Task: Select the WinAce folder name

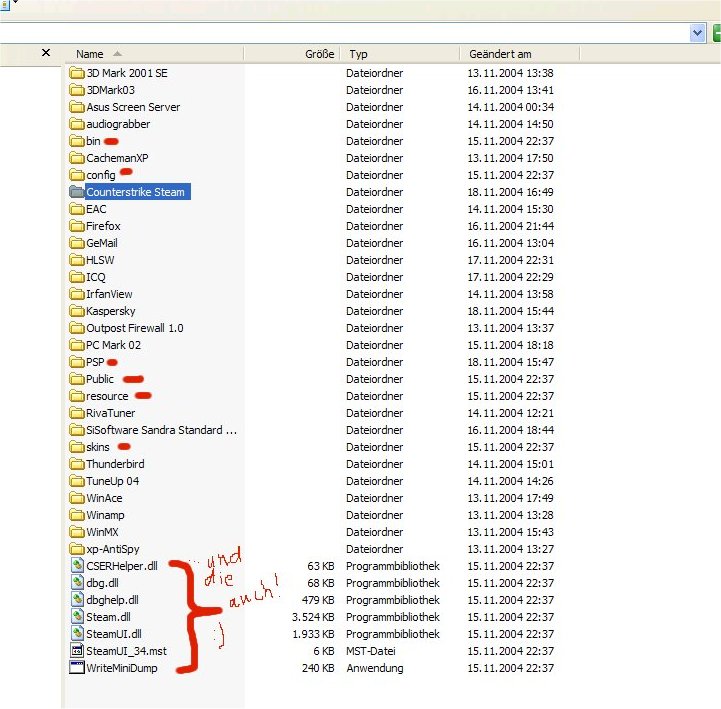Action: pyautogui.click(x=104, y=498)
